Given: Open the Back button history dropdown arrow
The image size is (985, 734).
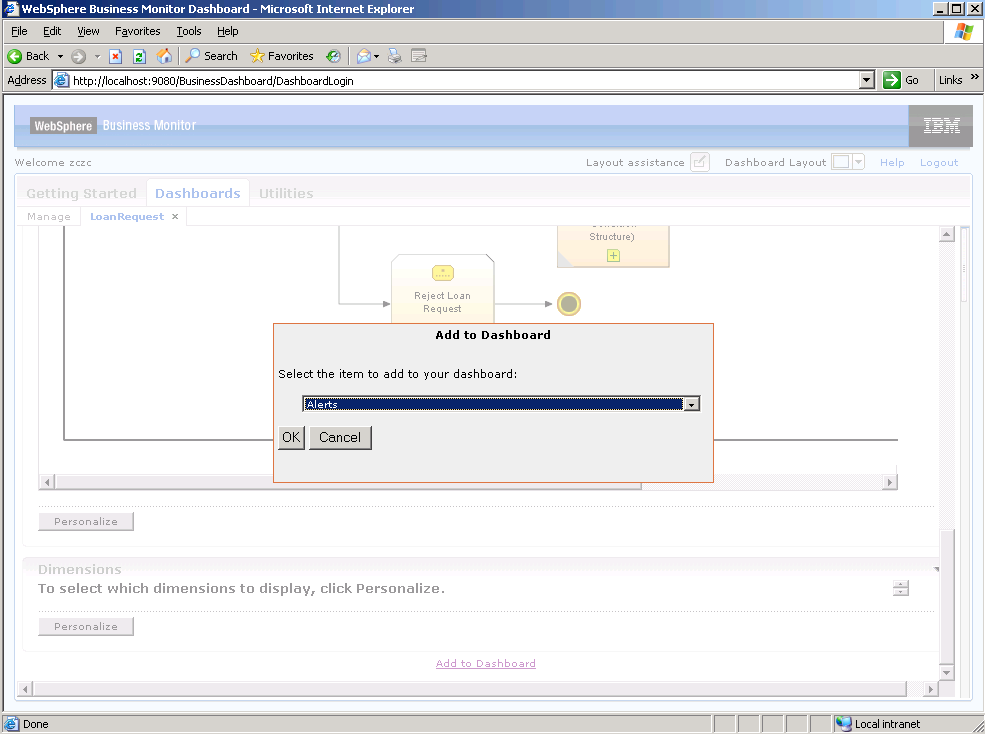Looking at the screenshot, I should coord(60,57).
